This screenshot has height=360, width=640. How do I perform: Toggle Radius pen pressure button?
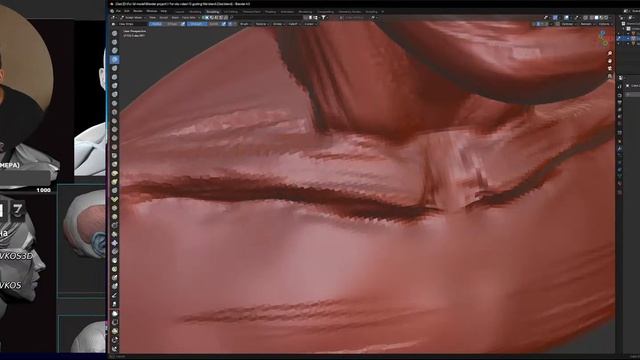pyautogui.click(x=183, y=24)
